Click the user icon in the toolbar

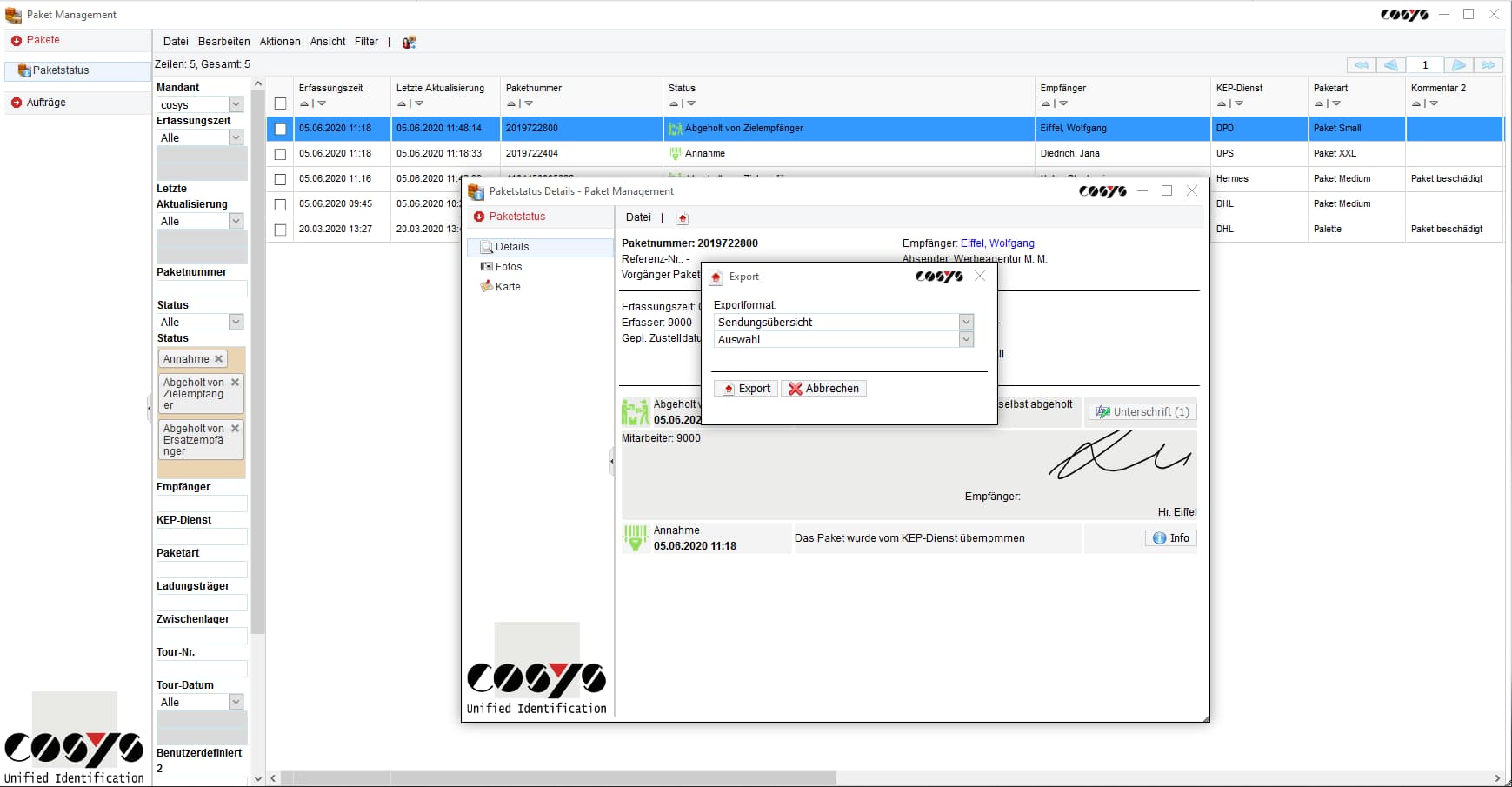click(409, 42)
